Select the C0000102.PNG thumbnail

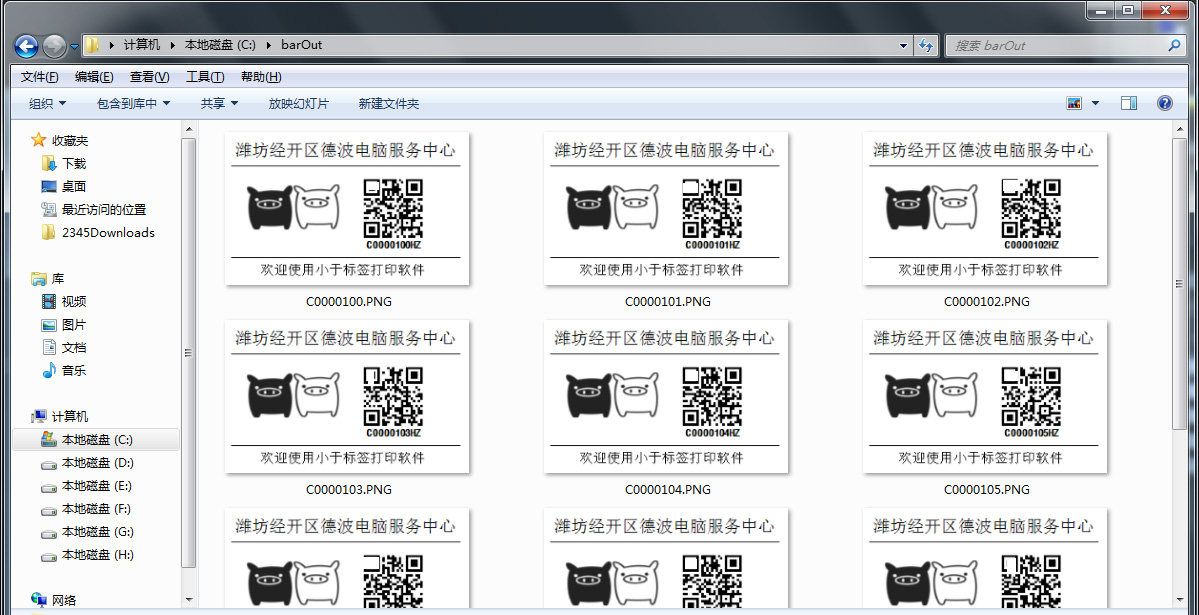(985, 209)
